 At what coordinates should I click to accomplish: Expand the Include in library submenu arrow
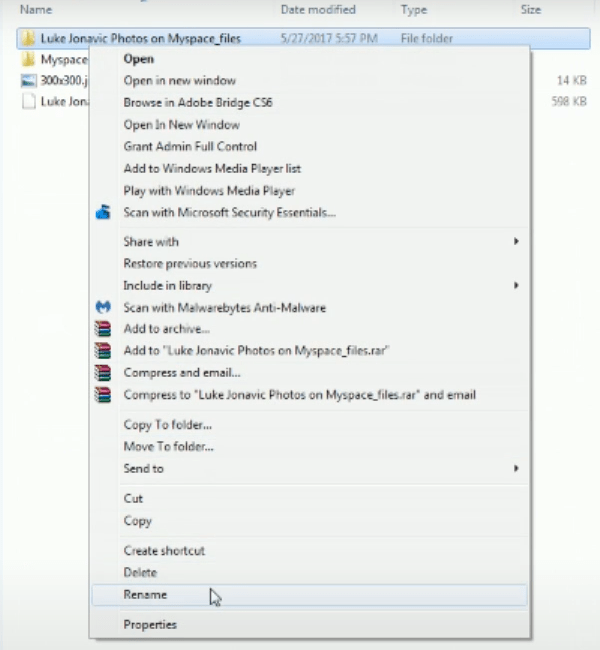[516, 286]
